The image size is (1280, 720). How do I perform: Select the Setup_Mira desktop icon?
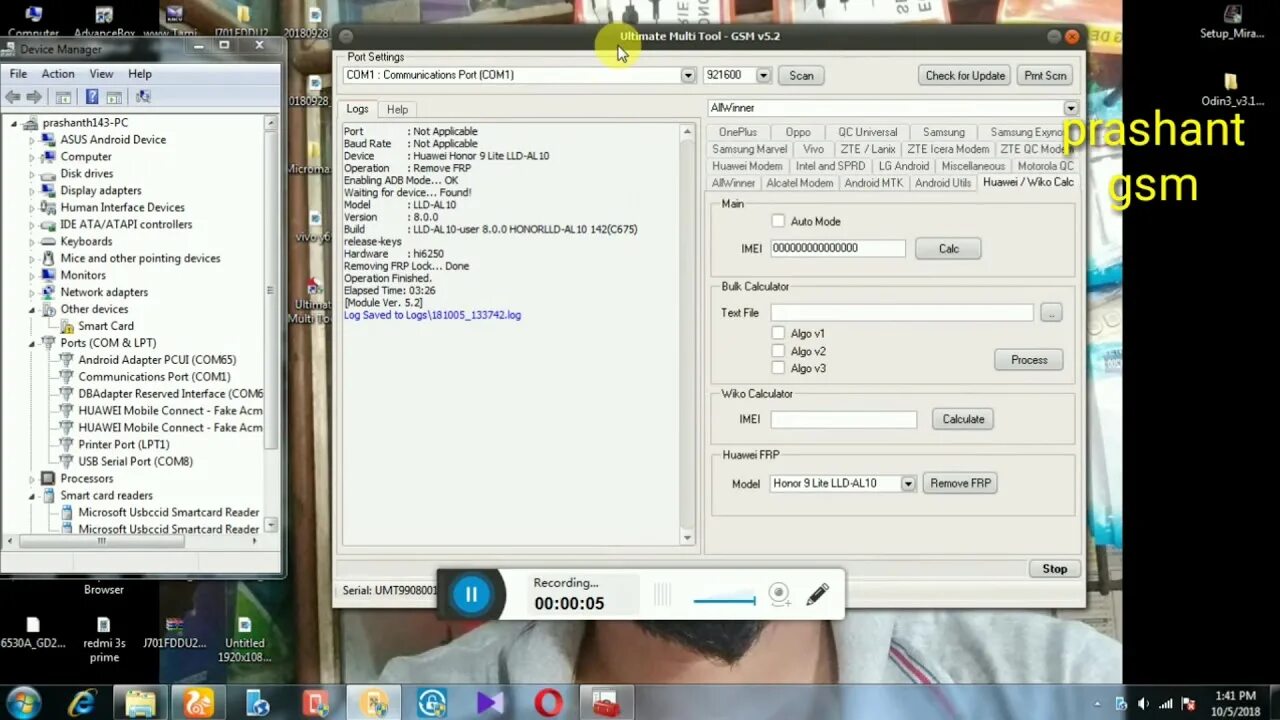1232,22
